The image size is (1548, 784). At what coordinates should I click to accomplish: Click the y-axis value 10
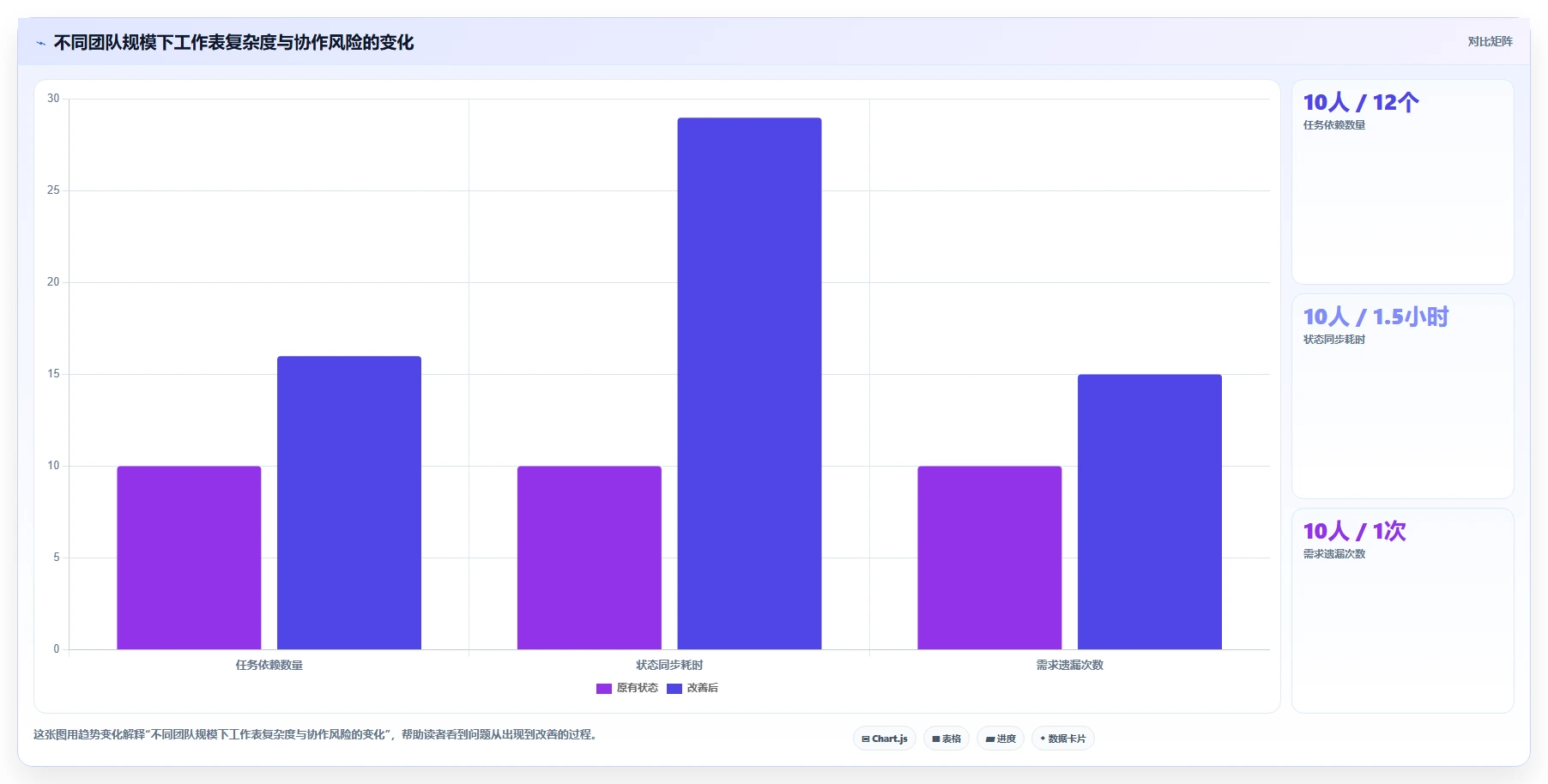(53, 466)
